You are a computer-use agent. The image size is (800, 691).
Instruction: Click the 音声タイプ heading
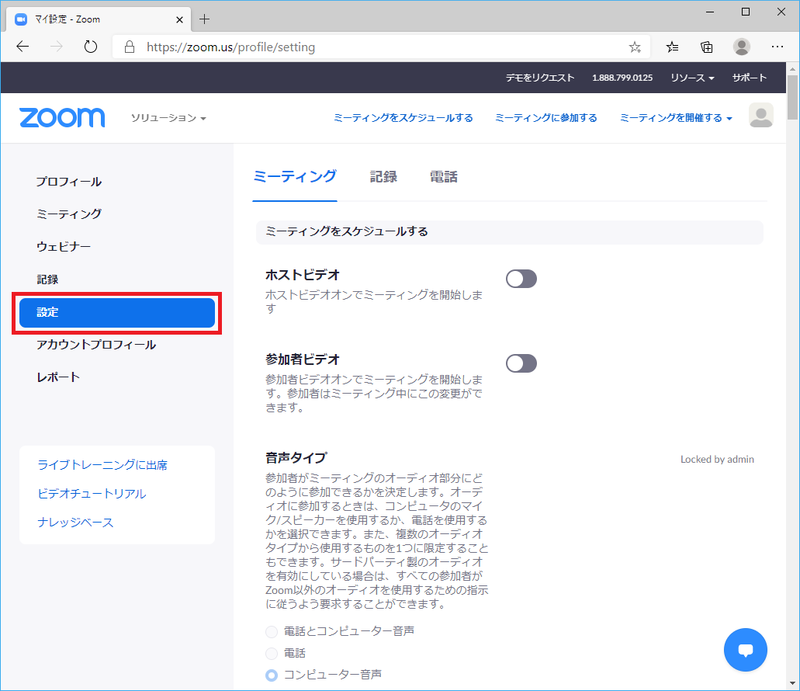tap(296, 458)
